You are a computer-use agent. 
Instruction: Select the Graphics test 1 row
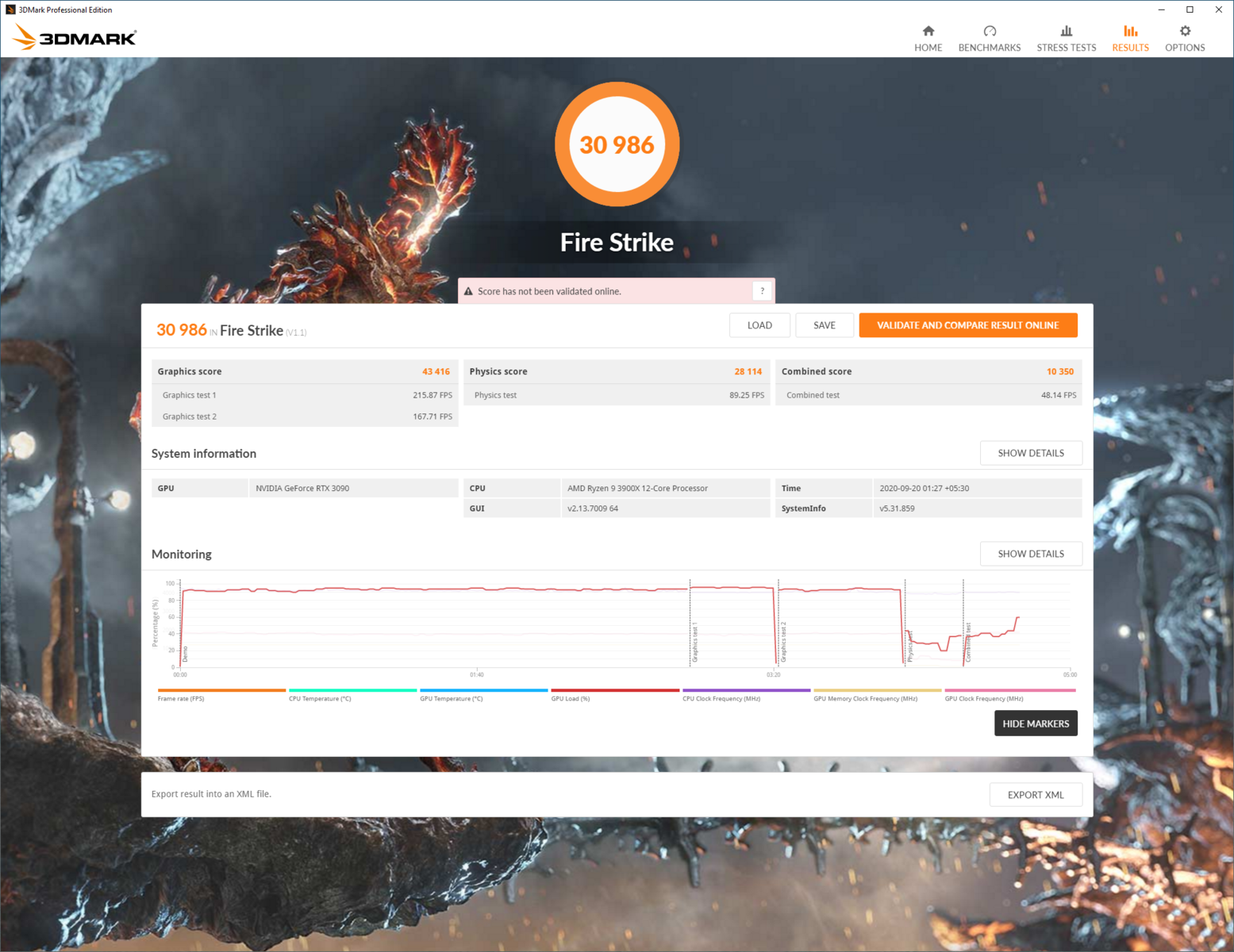(305, 395)
